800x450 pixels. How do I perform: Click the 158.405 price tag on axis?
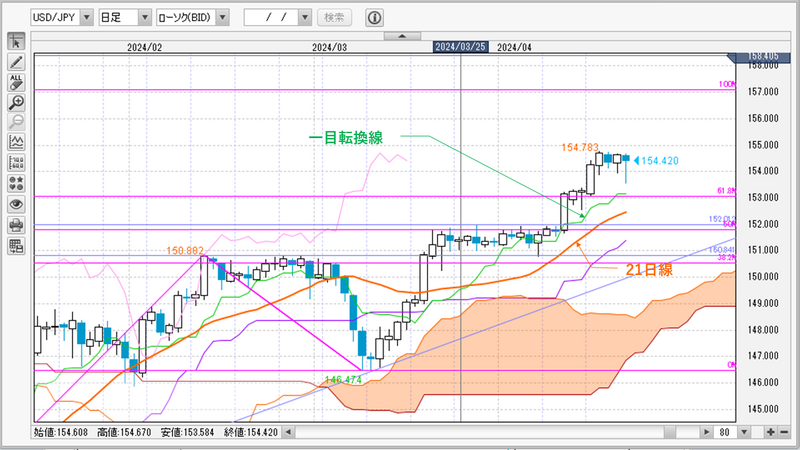point(760,56)
